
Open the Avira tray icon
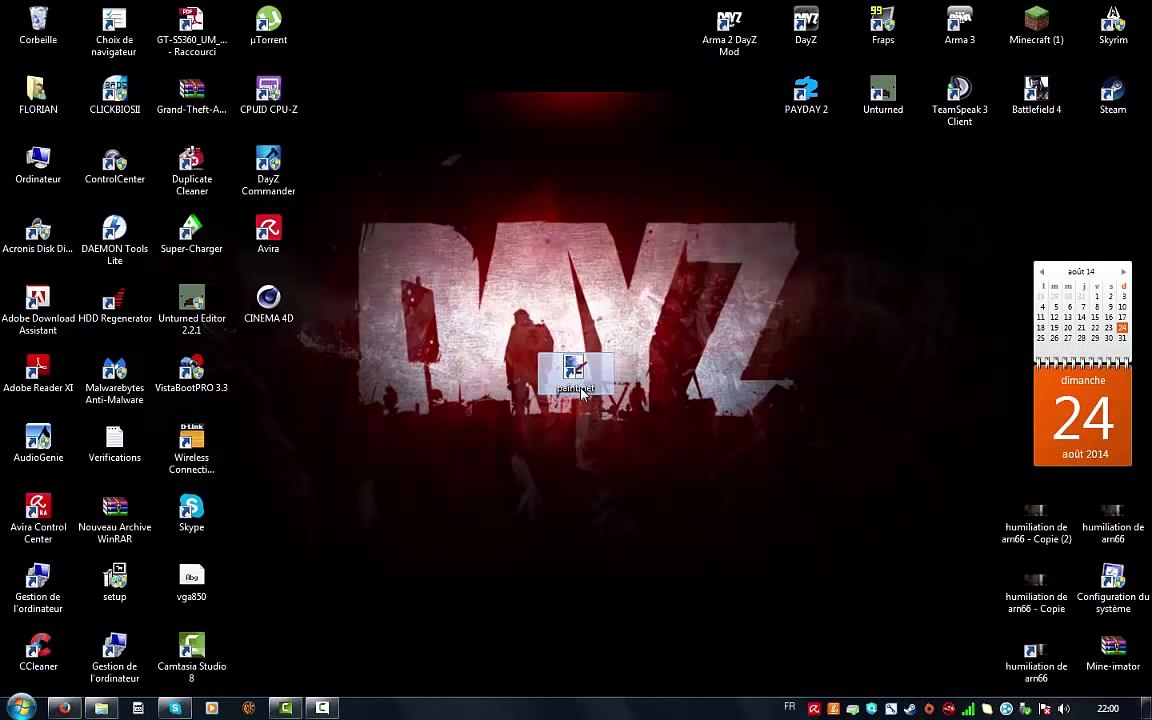click(814, 709)
